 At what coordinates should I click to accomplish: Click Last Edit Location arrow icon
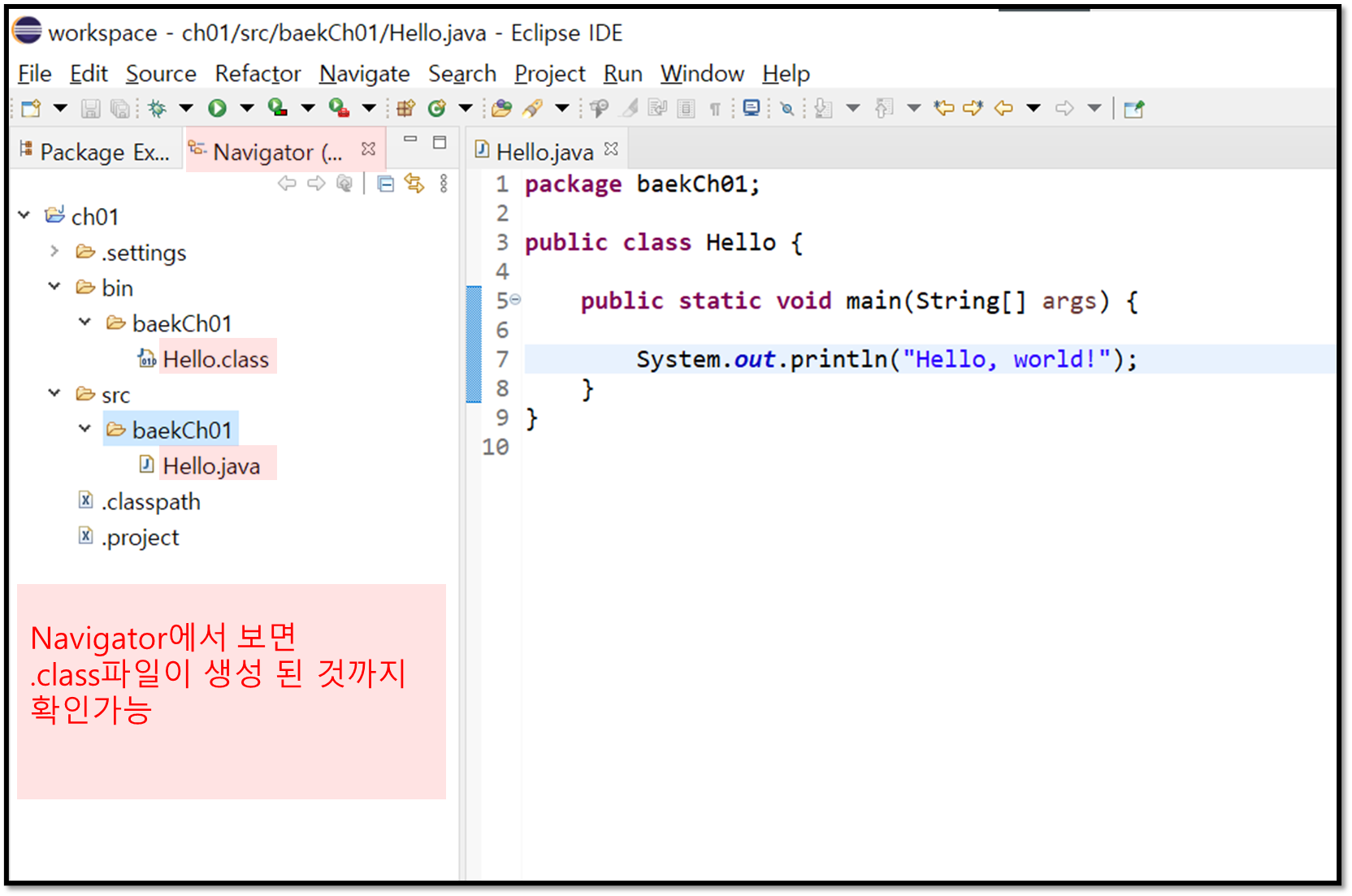943,108
